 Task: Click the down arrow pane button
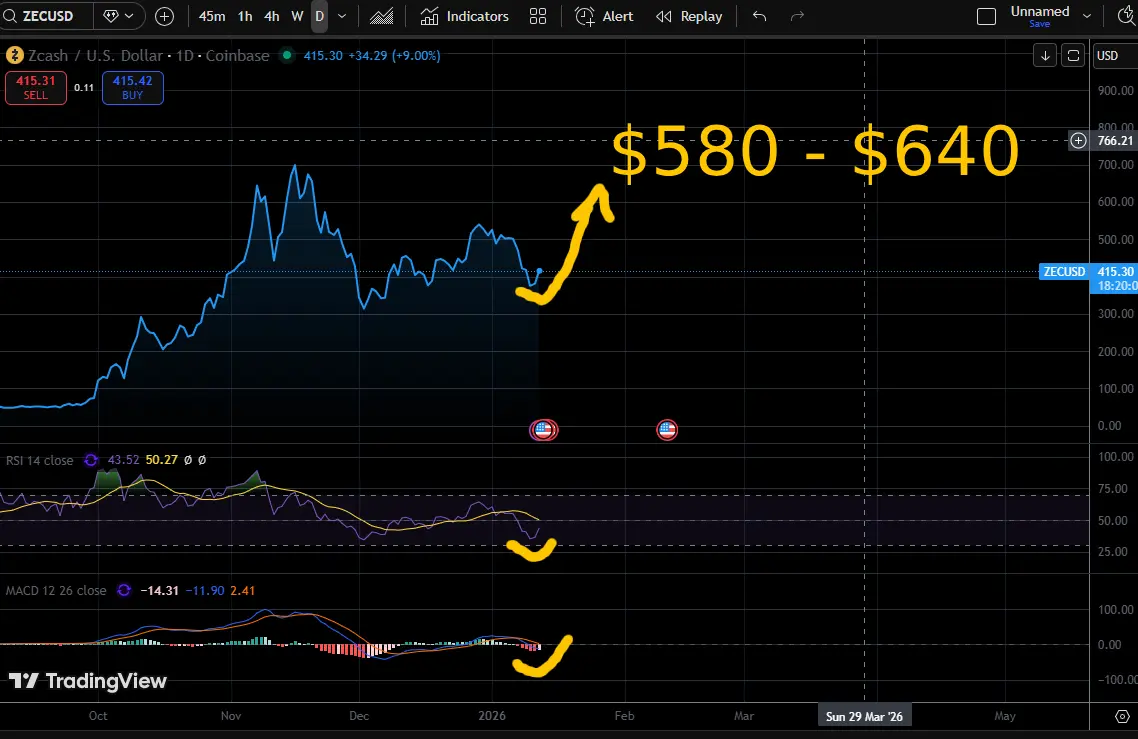click(1045, 56)
